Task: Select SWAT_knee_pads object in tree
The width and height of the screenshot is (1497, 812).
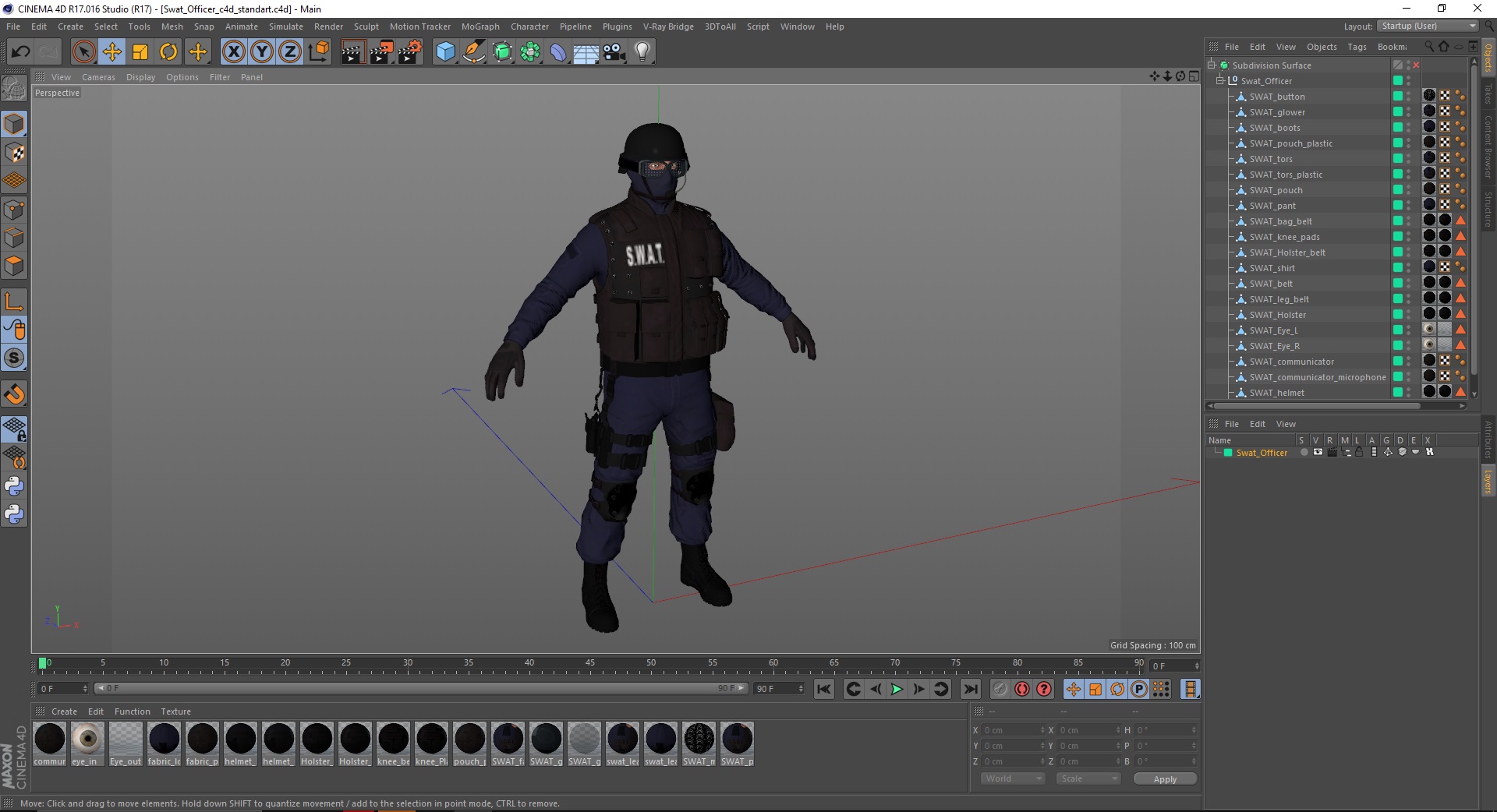Action: pyautogui.click(x=1284, y=237)
